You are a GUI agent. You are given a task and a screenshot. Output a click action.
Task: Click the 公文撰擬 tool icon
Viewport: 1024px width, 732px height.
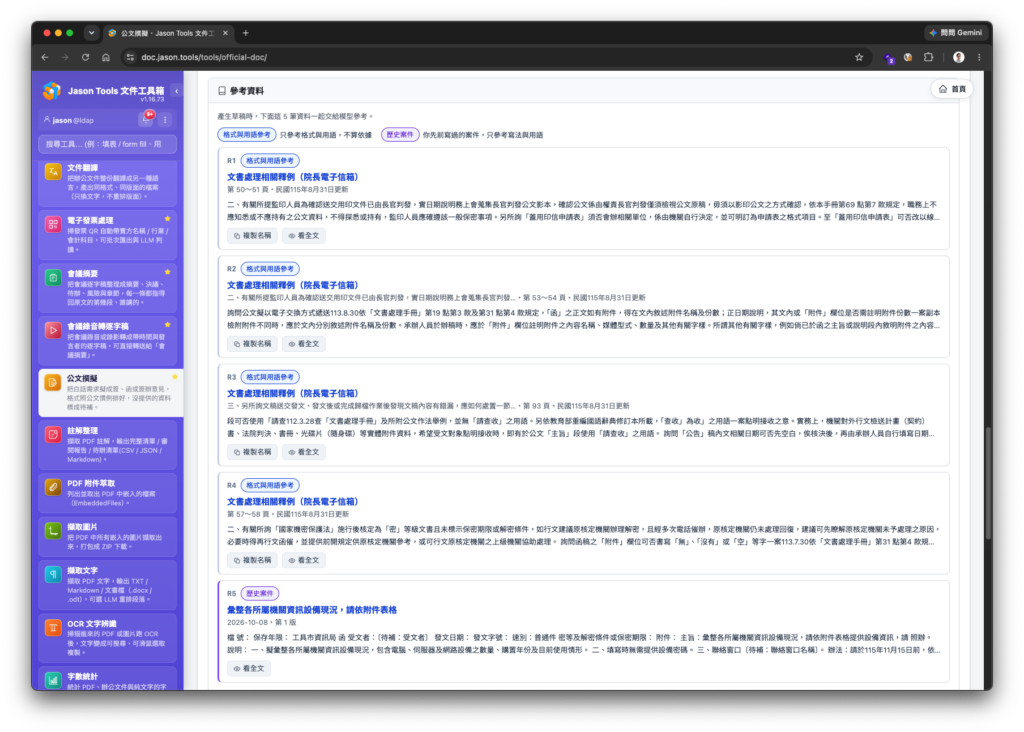tap(53, 383)
